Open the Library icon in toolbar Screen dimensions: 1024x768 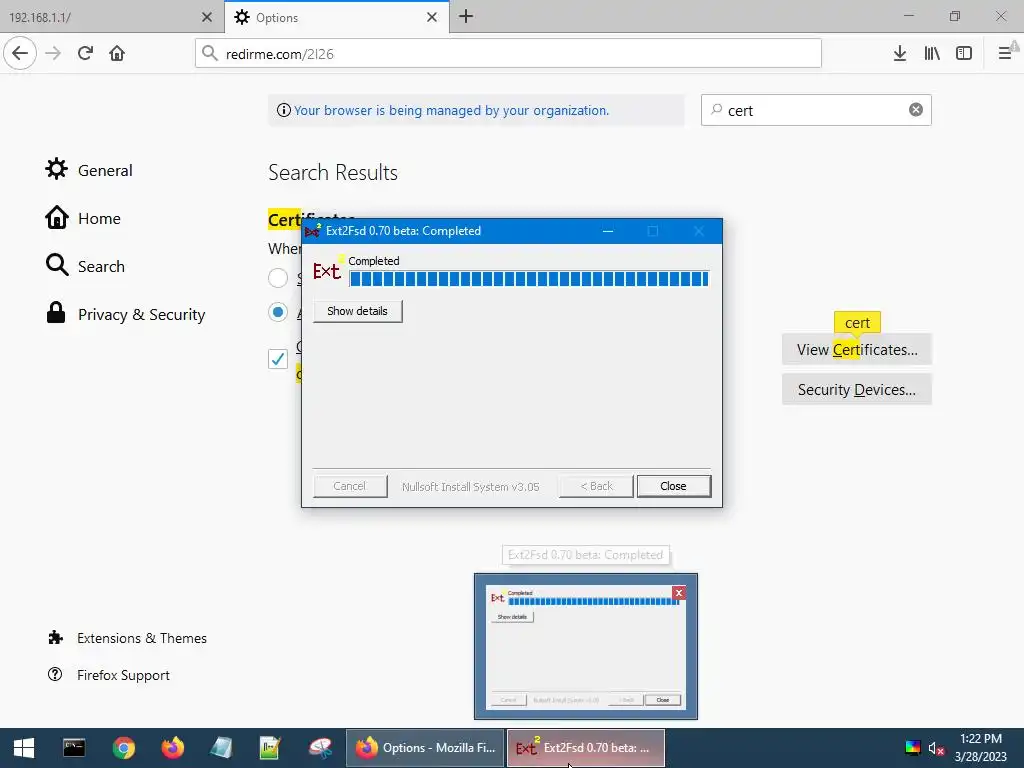point(932,54)
